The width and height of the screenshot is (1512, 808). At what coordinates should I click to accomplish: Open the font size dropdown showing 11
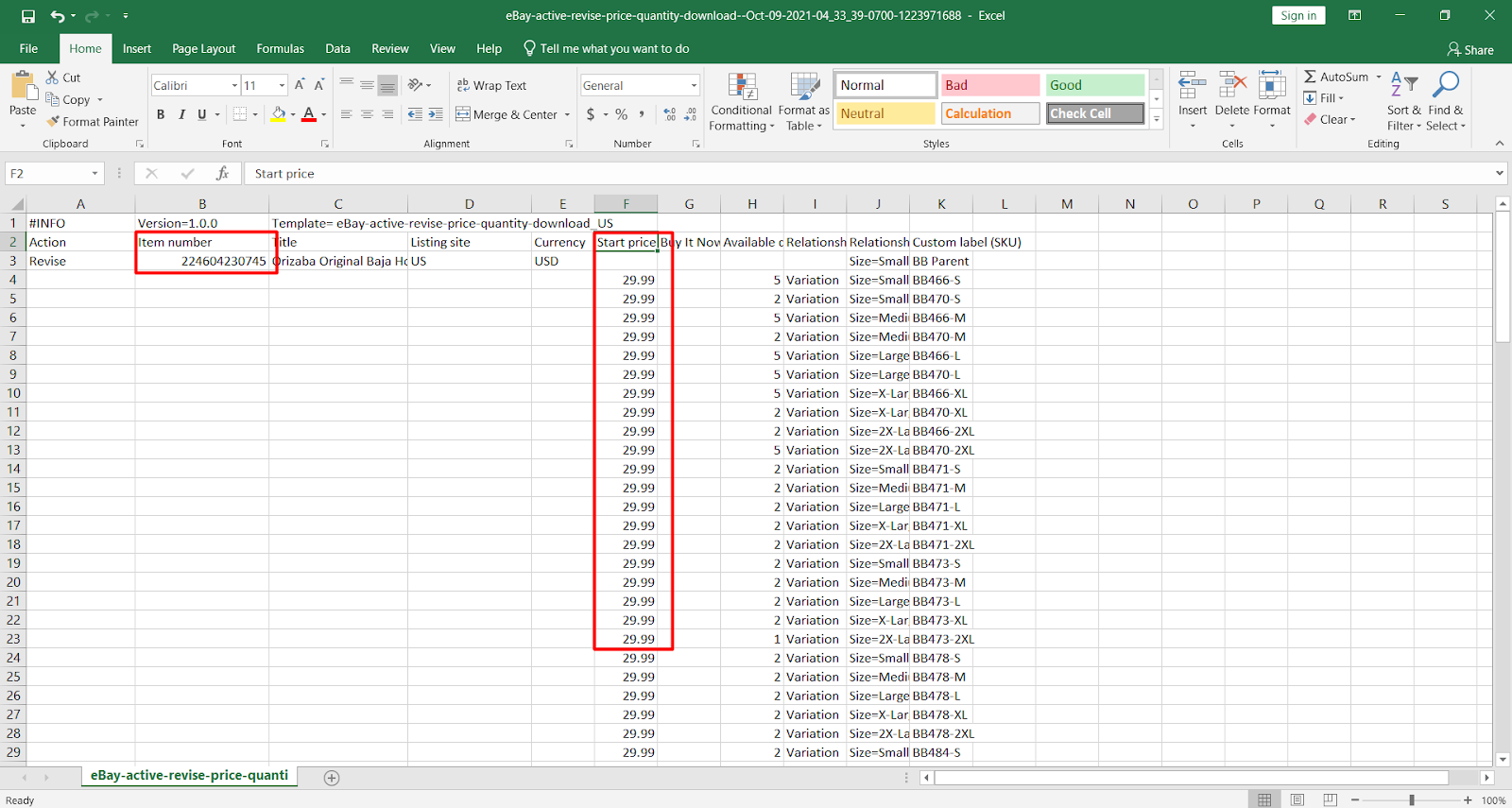(x=282, y=85)
